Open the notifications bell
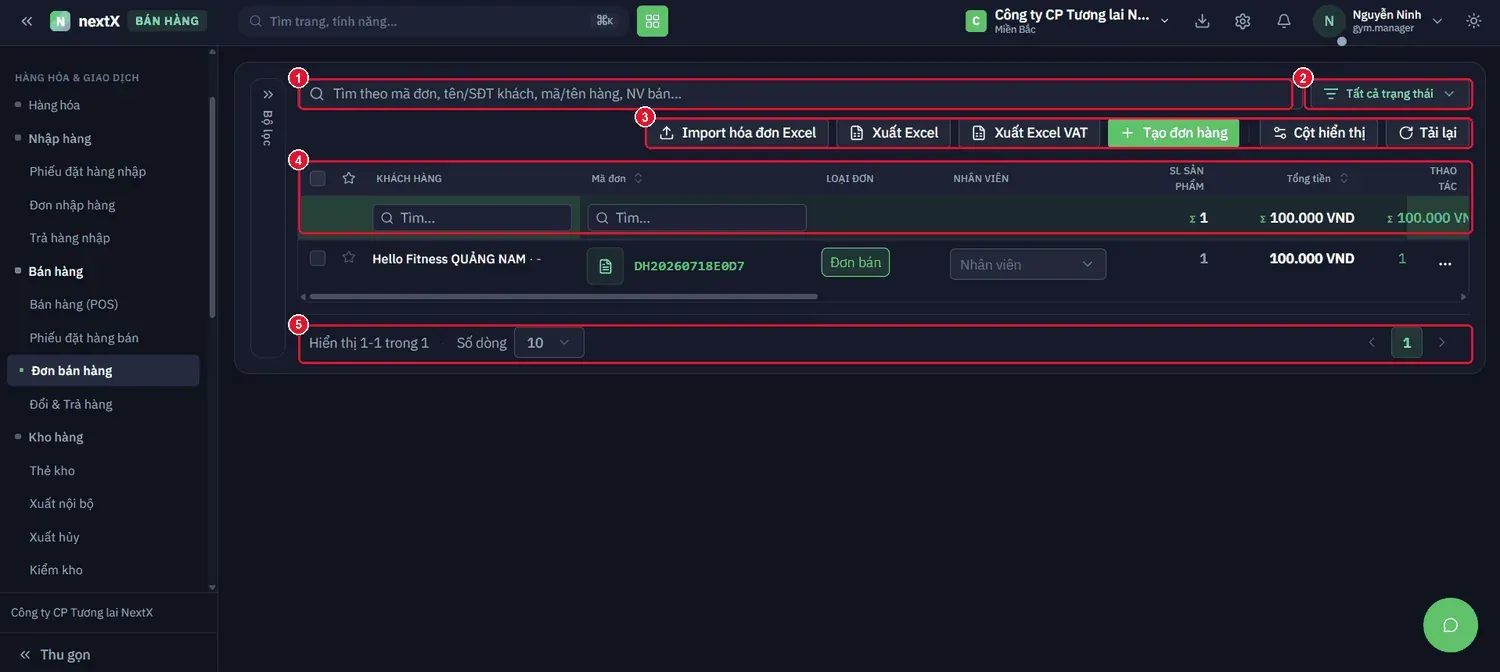Screen dimensions: 1500x672 (x=1284, y=21)
